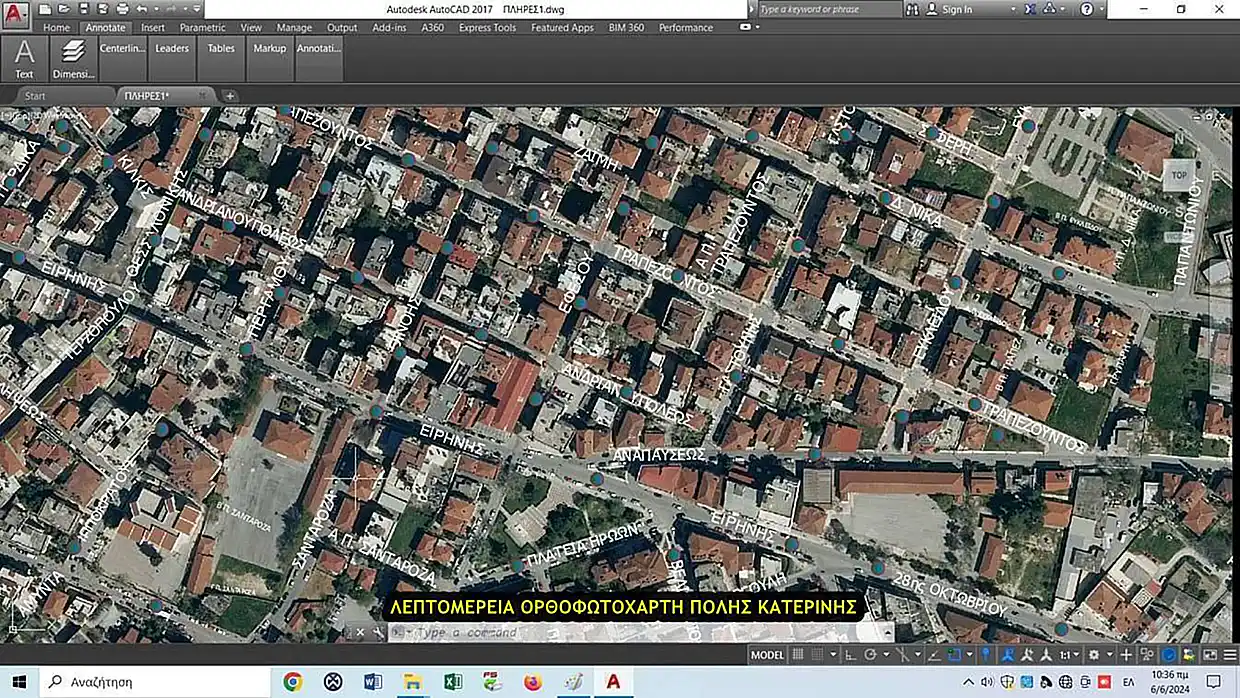The image size is (1240, 698).
Task: Click the Save icon in Quick Access toolbar
Action: (82, 9)
